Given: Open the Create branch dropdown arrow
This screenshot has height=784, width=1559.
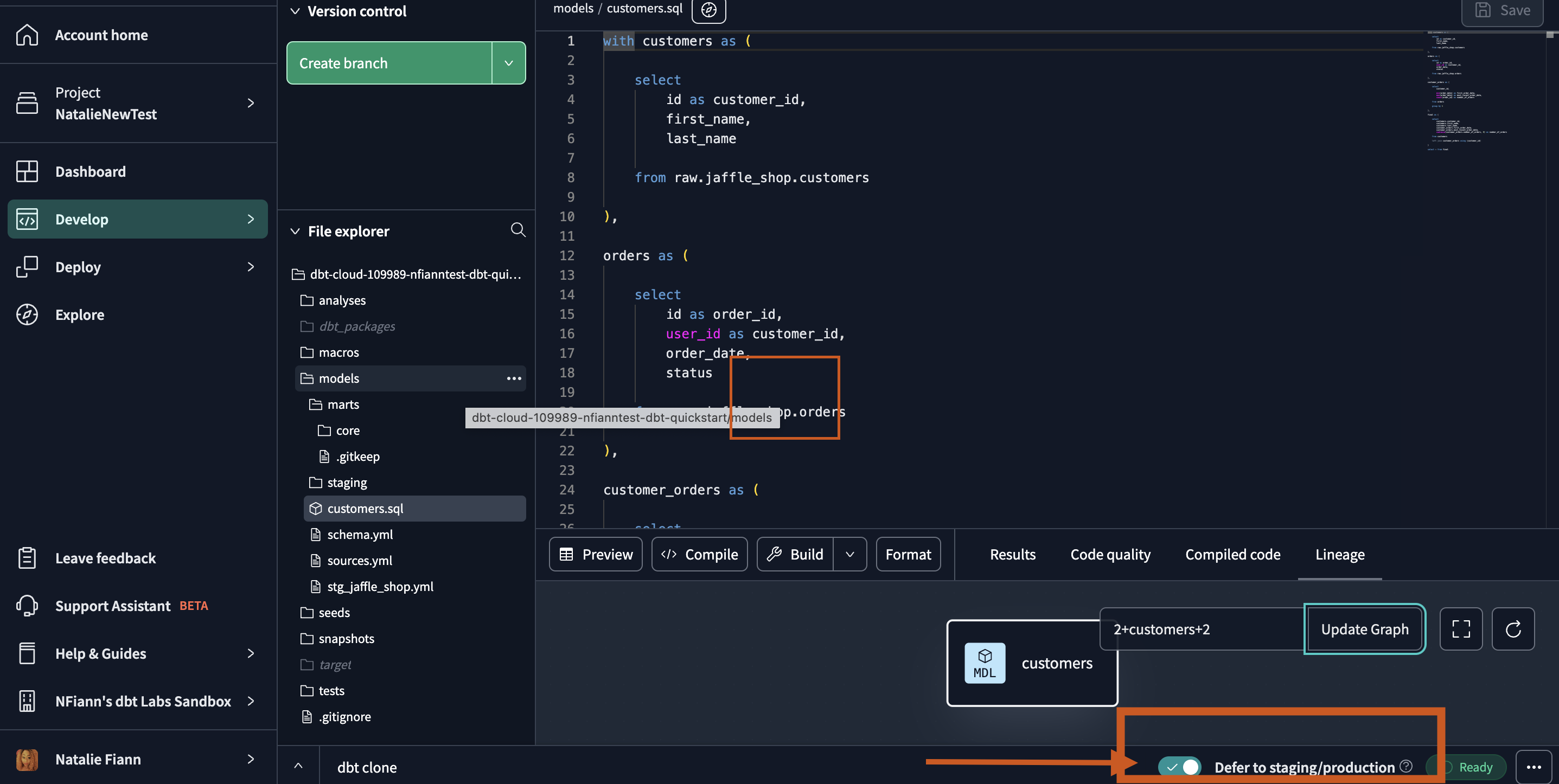Looking at the screenshot, I should point(508,63).
